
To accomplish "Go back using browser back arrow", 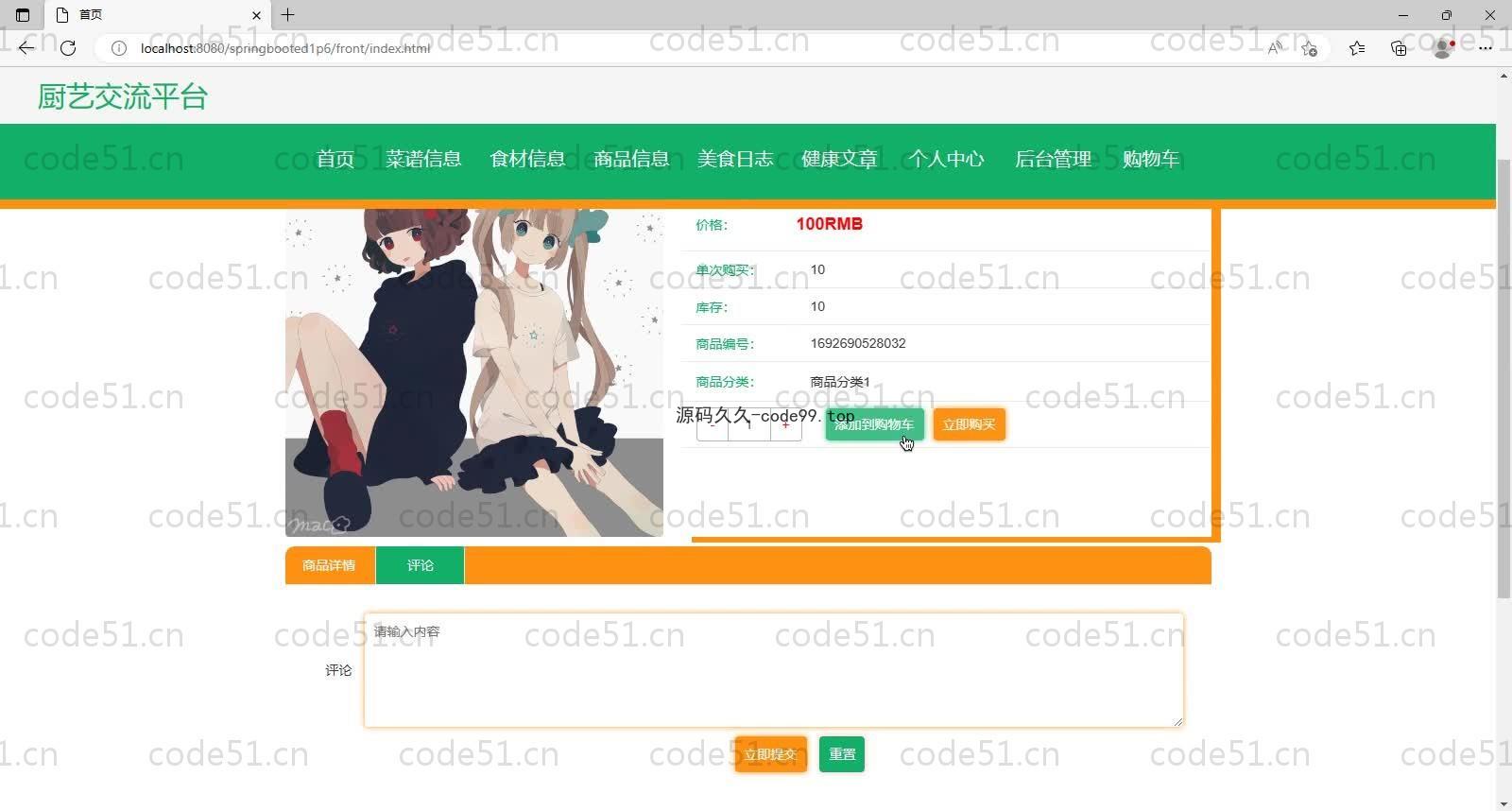I will coord(26,47).
